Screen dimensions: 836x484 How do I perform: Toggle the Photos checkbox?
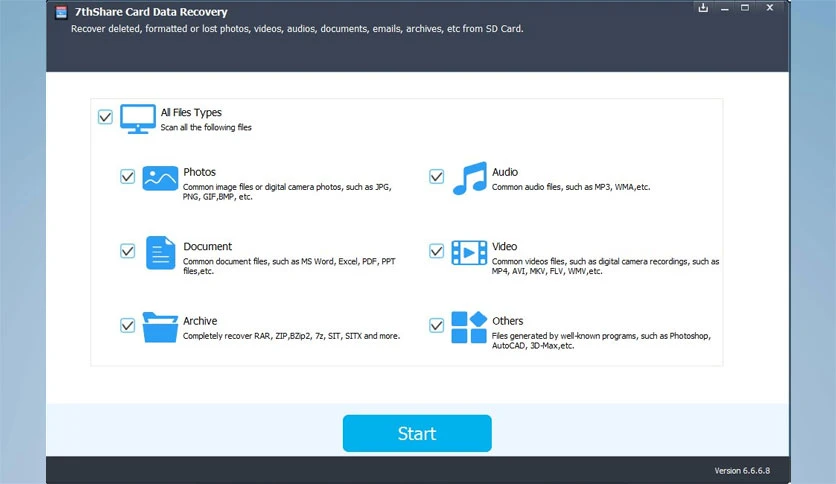[x=127, y=176]
